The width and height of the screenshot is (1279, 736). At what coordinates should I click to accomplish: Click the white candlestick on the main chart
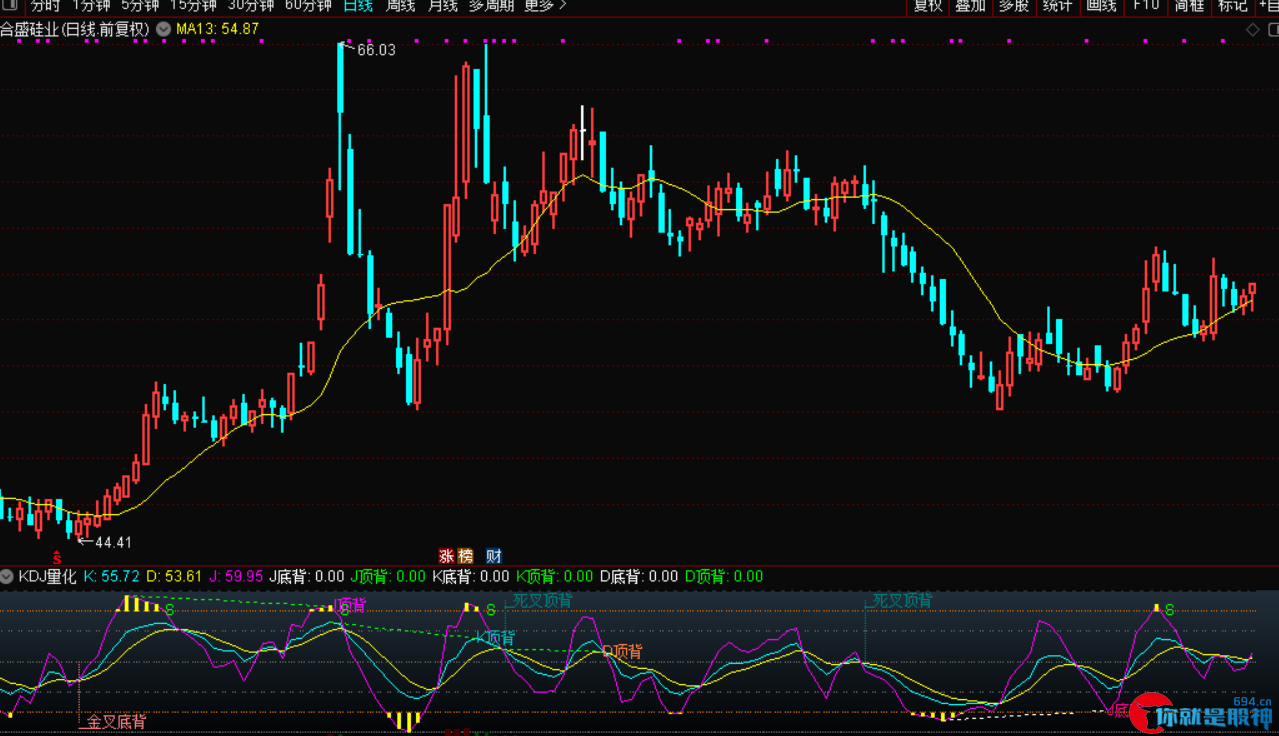click(582, 133)
